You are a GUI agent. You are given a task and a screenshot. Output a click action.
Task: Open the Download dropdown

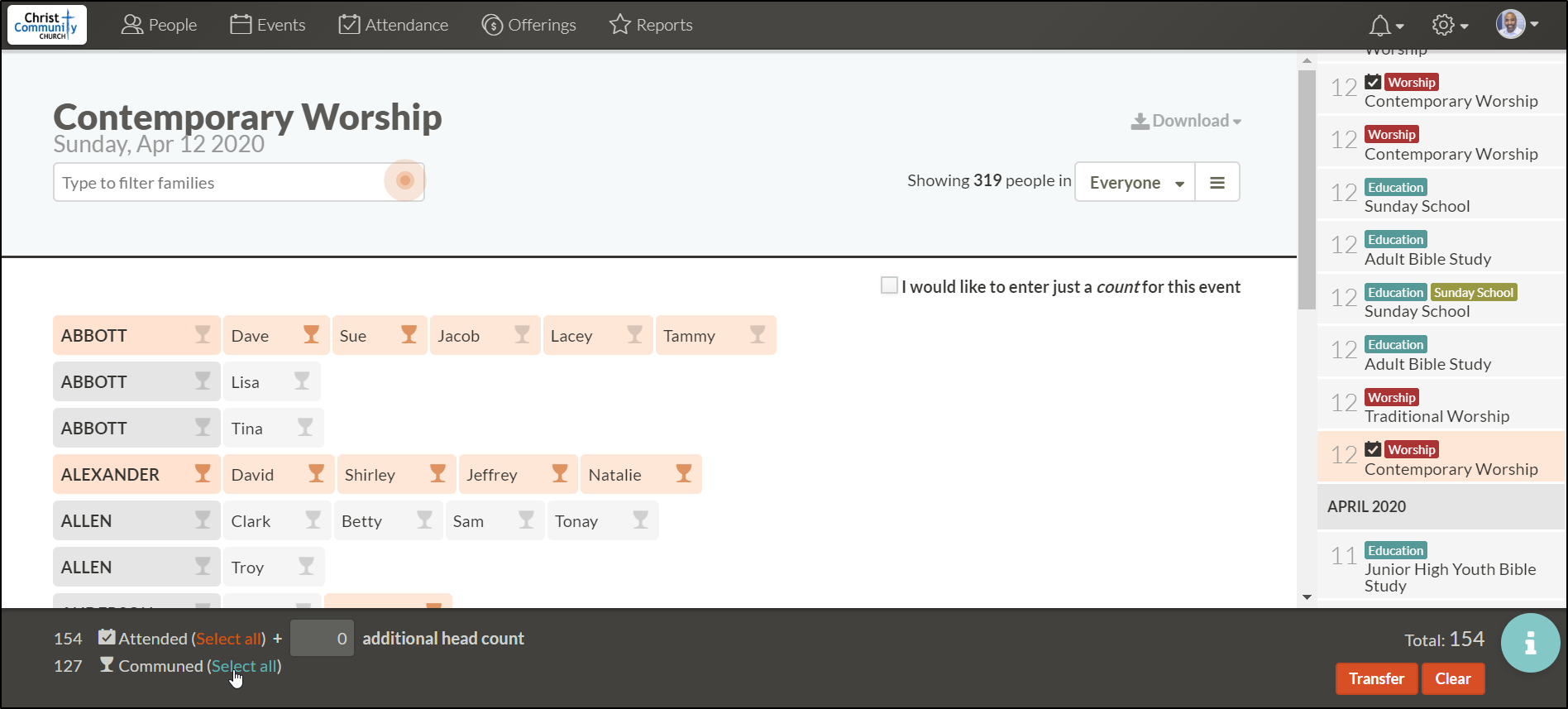[1186, 121]
